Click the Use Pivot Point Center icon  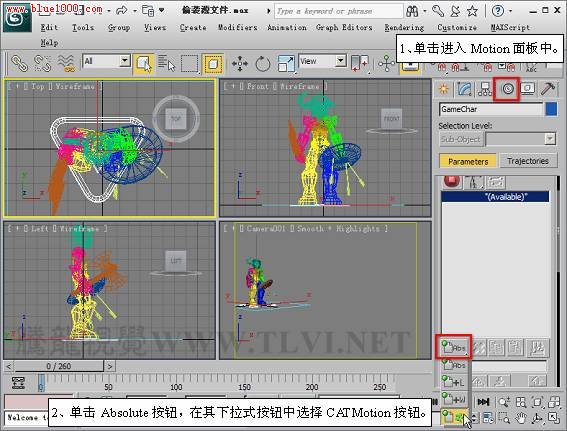point(359,63)
